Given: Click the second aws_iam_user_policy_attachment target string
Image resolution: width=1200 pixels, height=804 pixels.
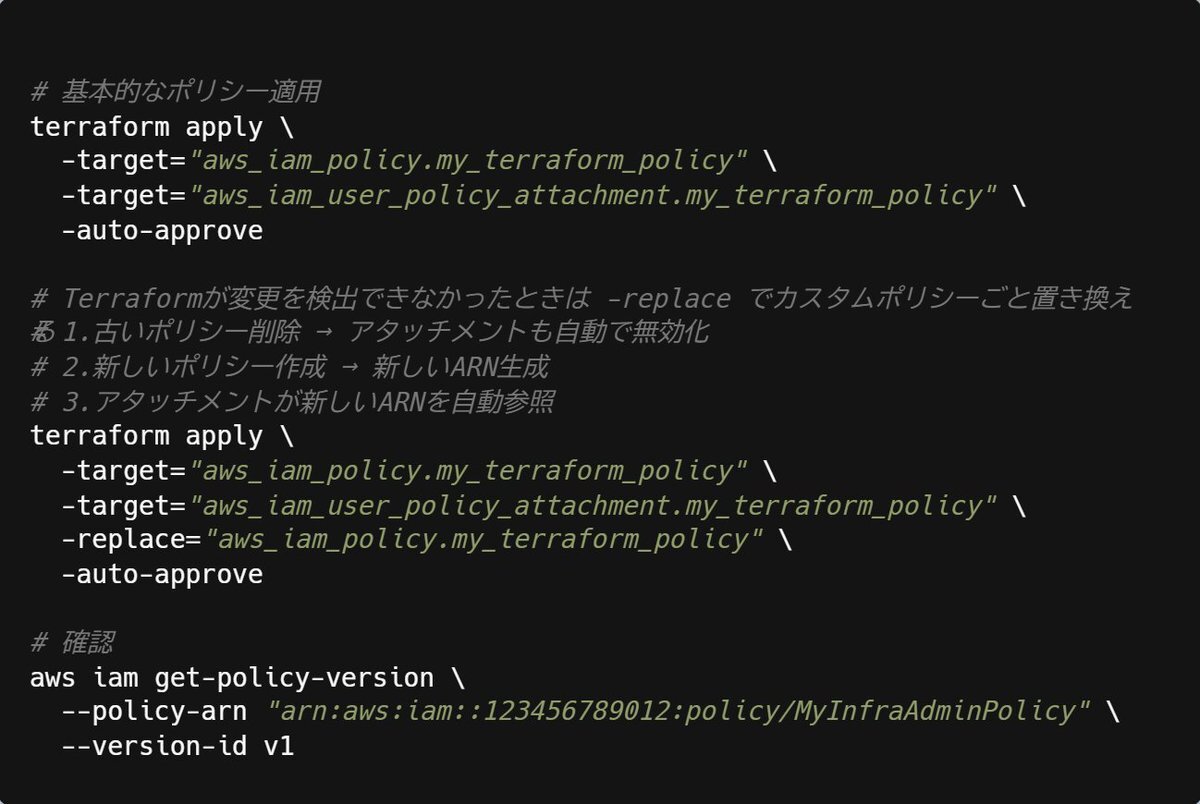Looking at the screenshot, I should coord(594,505).
